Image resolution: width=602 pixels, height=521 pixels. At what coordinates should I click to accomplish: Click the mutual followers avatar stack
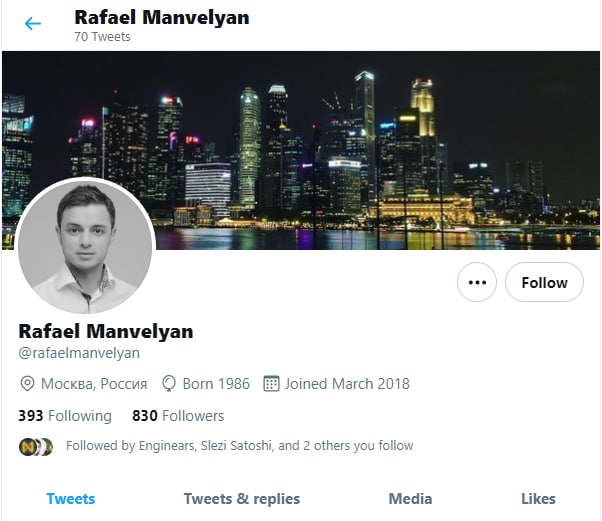coord(36,447)
